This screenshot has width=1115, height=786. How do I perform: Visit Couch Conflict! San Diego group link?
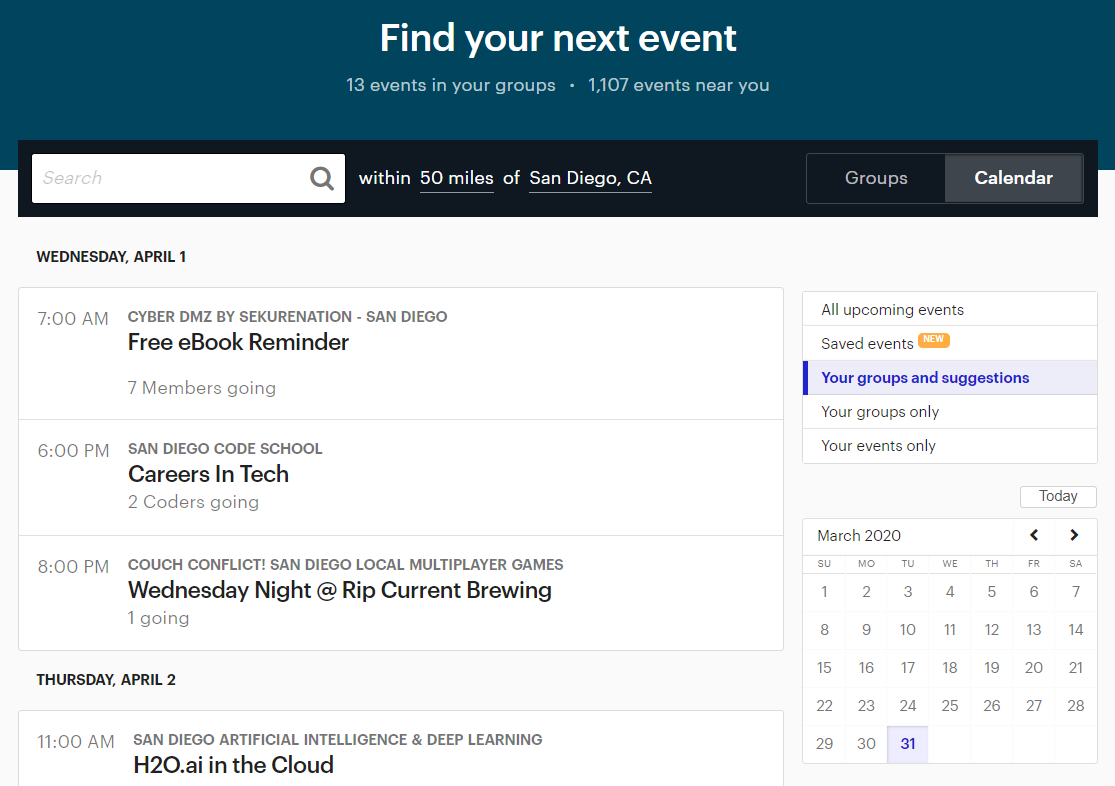point(346,565)
